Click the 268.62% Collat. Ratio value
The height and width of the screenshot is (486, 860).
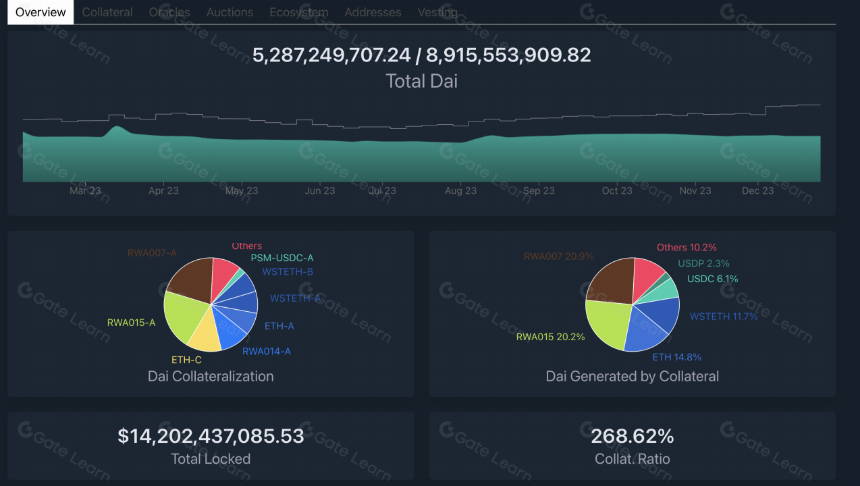632,436
